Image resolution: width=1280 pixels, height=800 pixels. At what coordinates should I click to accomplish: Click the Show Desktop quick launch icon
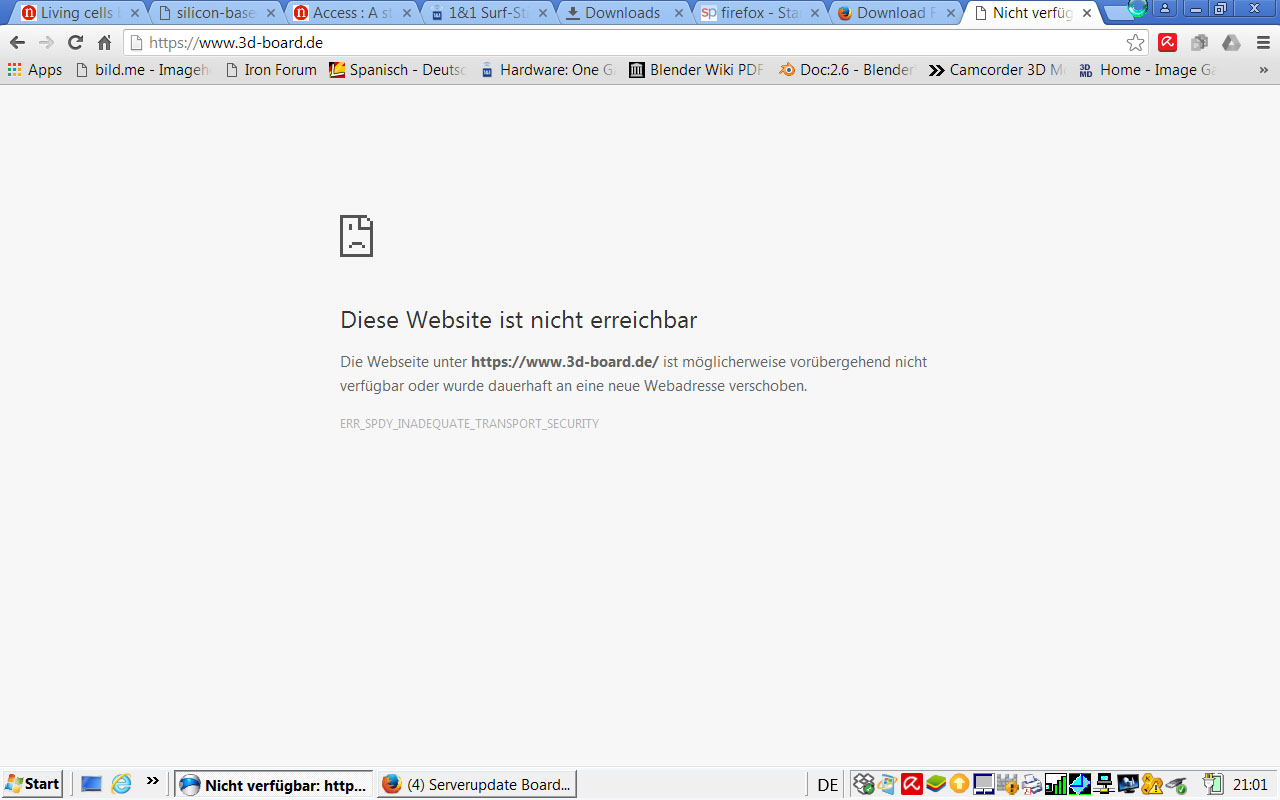tap(91, 784)
